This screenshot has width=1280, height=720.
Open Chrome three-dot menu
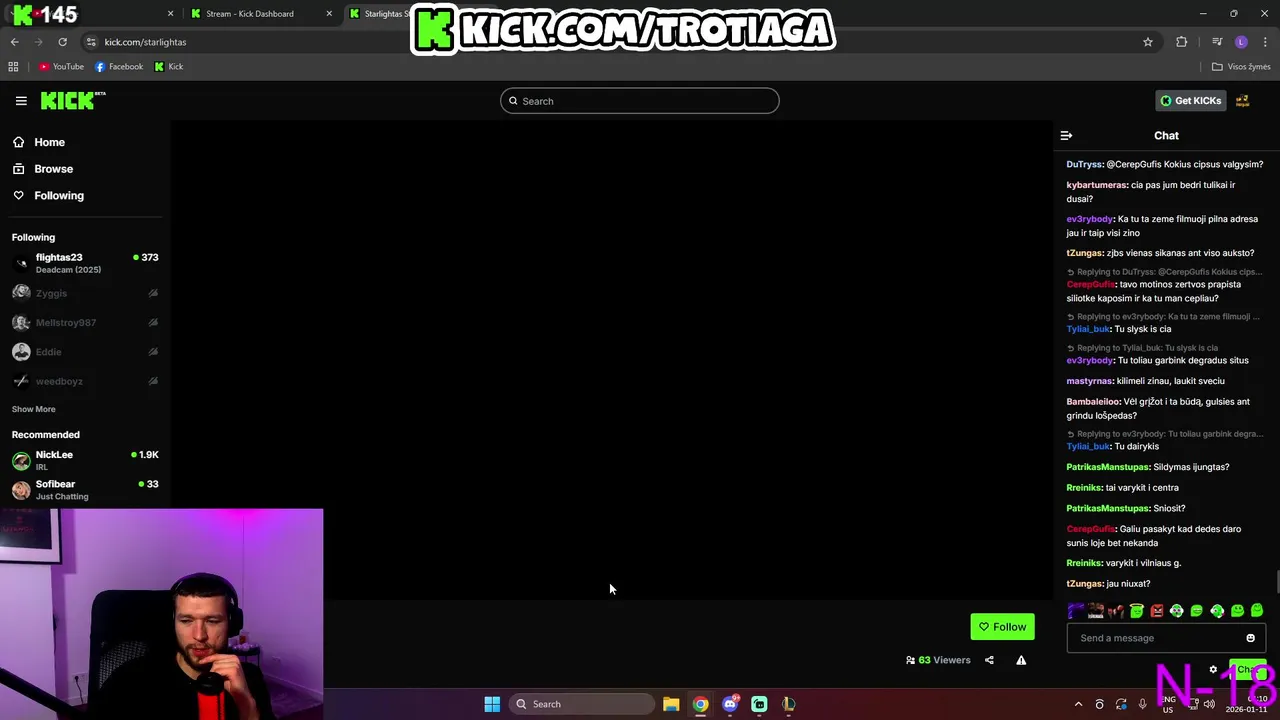point(1265,42)
